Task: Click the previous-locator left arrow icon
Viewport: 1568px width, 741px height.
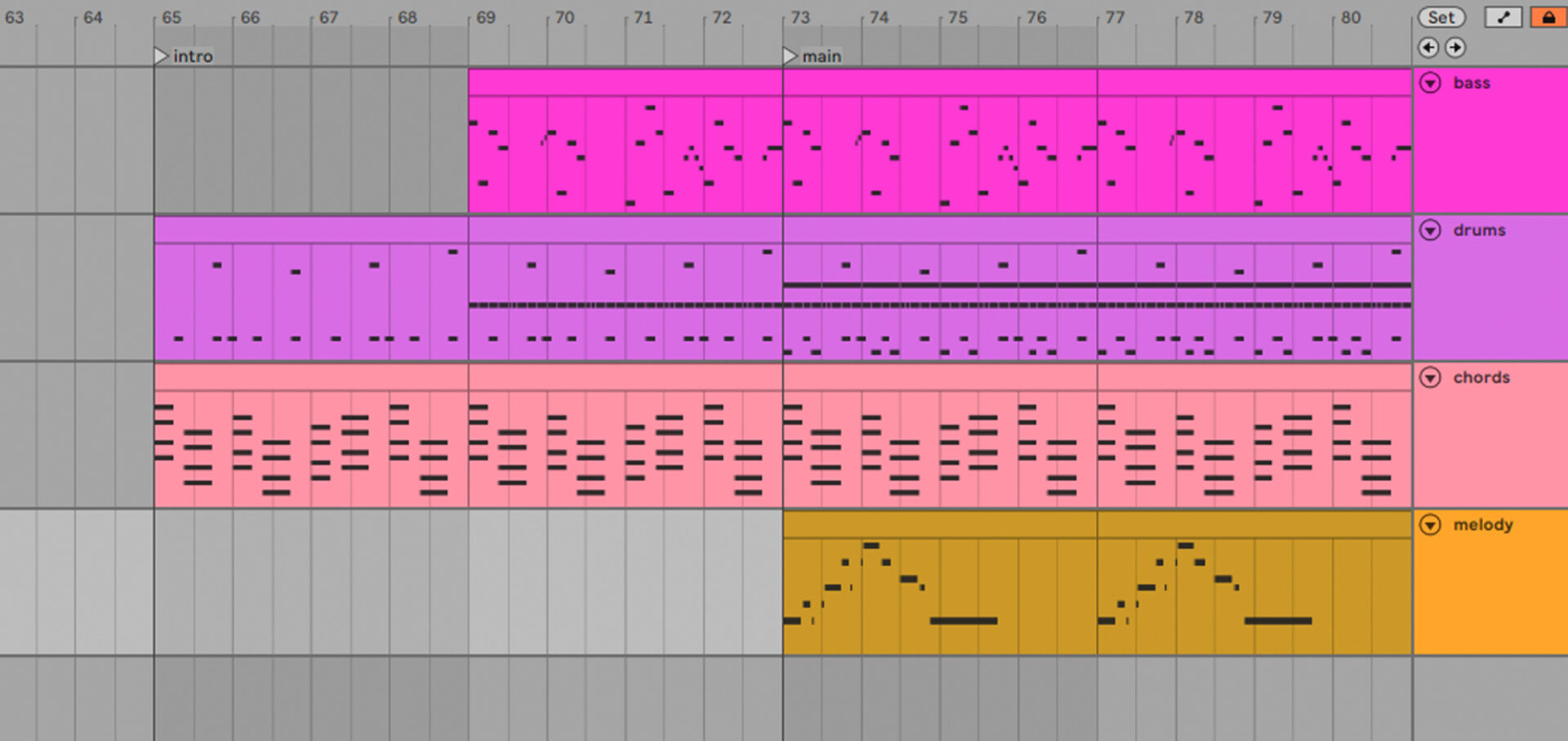Action: click(1428, 48)
